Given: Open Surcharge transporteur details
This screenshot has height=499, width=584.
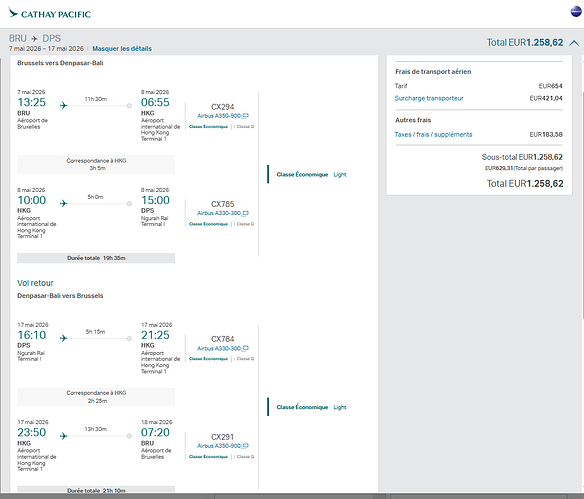Looking at the screenshot, I should tap(429, 98).
